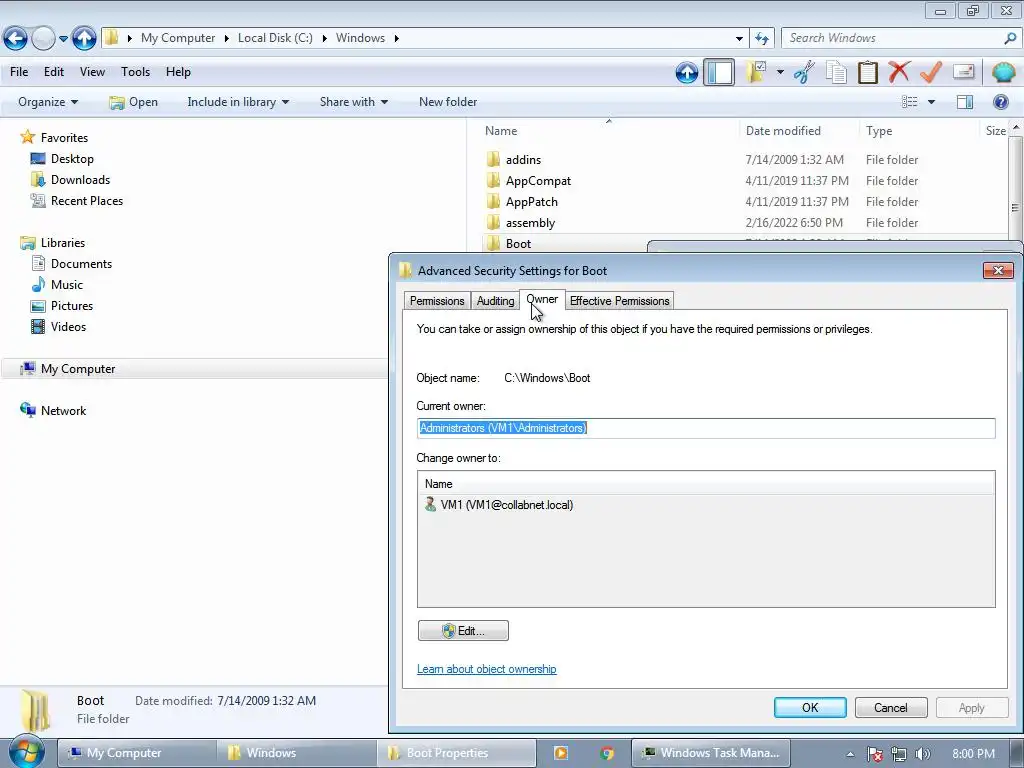Click the red X Delete icon
The height and width of the screenshot is (768, 1024).
pos(899,72)
